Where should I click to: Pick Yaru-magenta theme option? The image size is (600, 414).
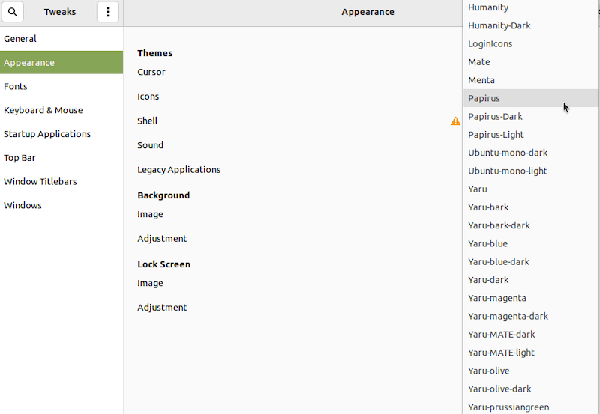530,298
